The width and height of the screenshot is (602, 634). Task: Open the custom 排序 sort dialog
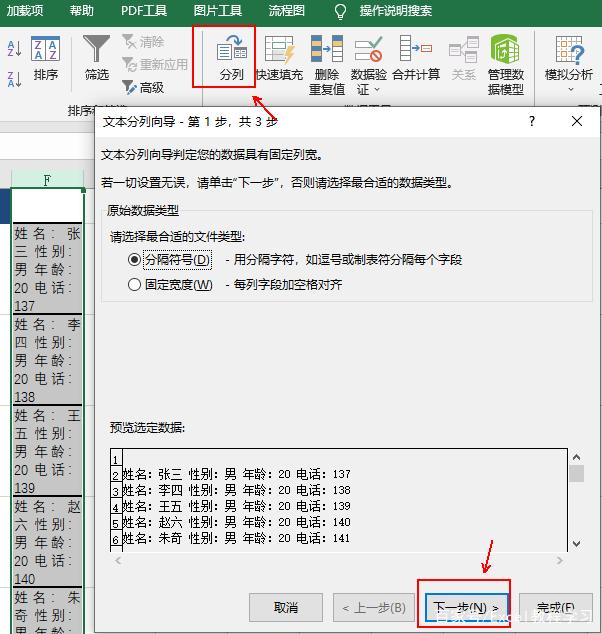tap(45, 59)
